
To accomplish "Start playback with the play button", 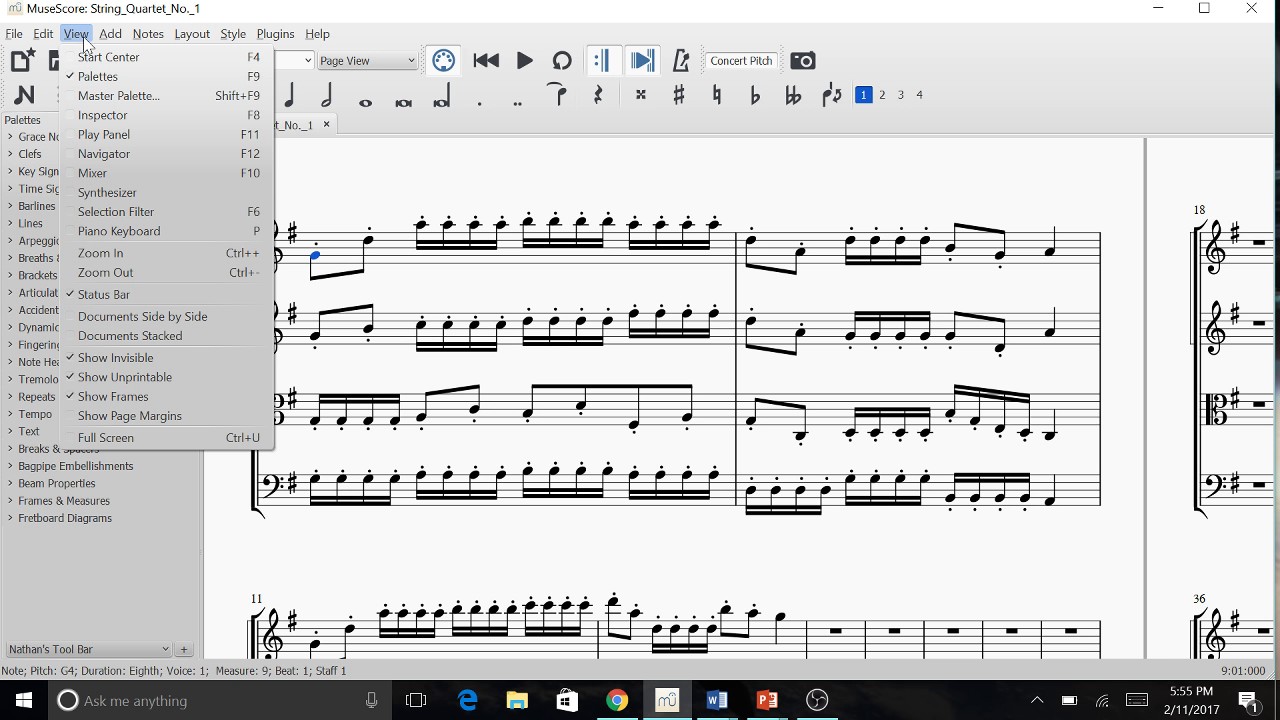I will 524,61.
